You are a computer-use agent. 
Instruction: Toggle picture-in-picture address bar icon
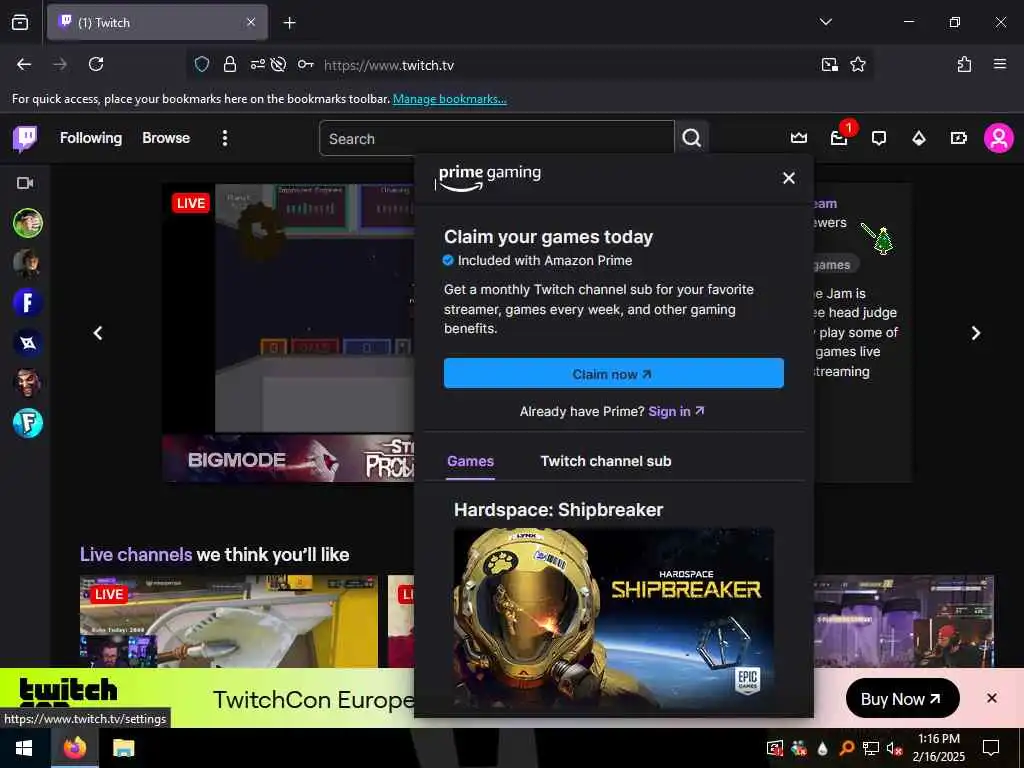(829, 64)
